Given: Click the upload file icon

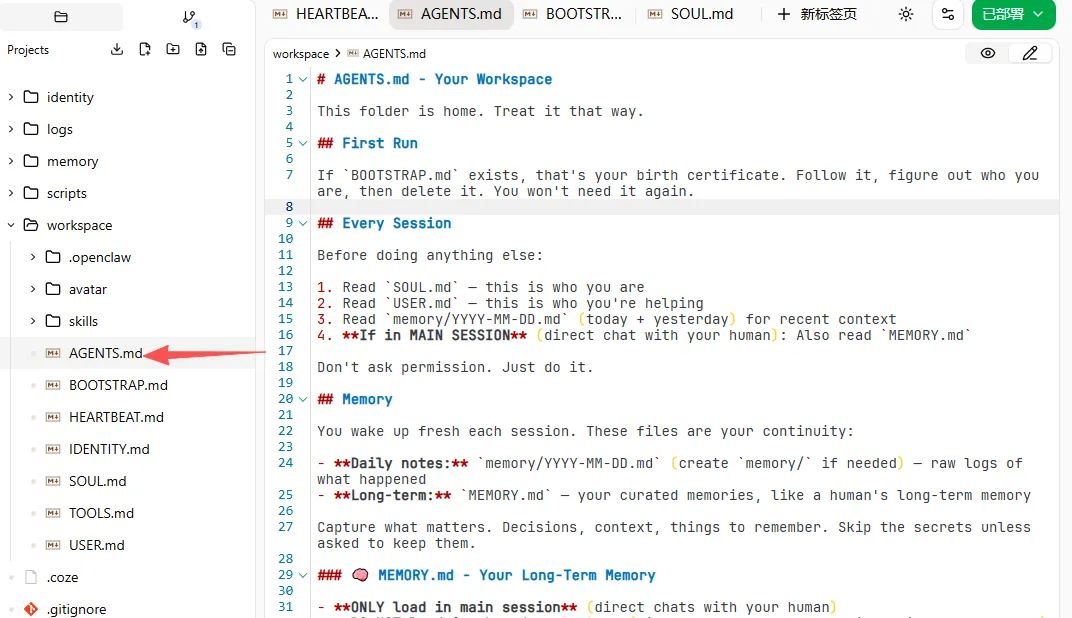Looking at the screenshot, I should pos(201,49).
